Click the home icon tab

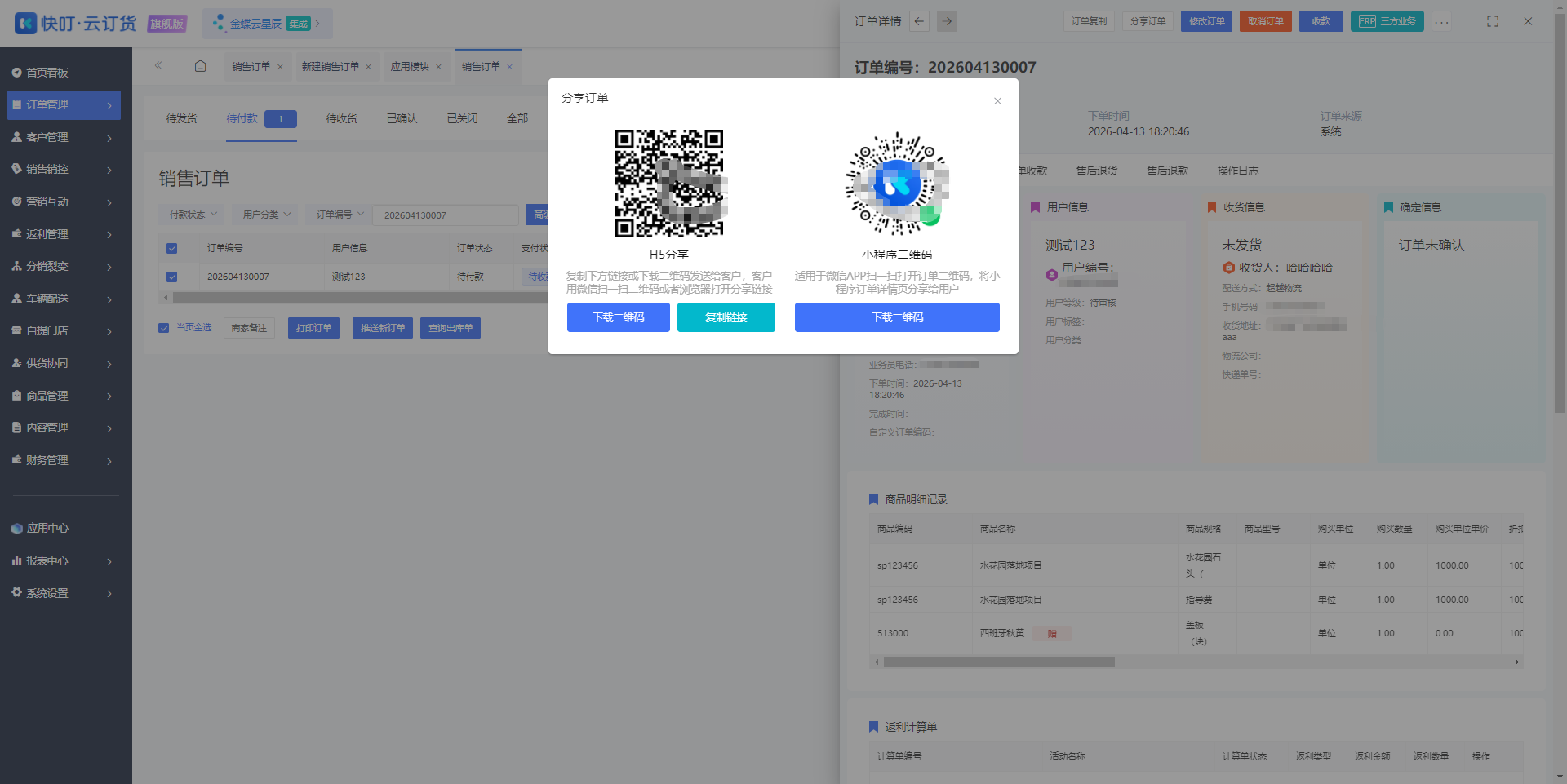coord(201,66)
